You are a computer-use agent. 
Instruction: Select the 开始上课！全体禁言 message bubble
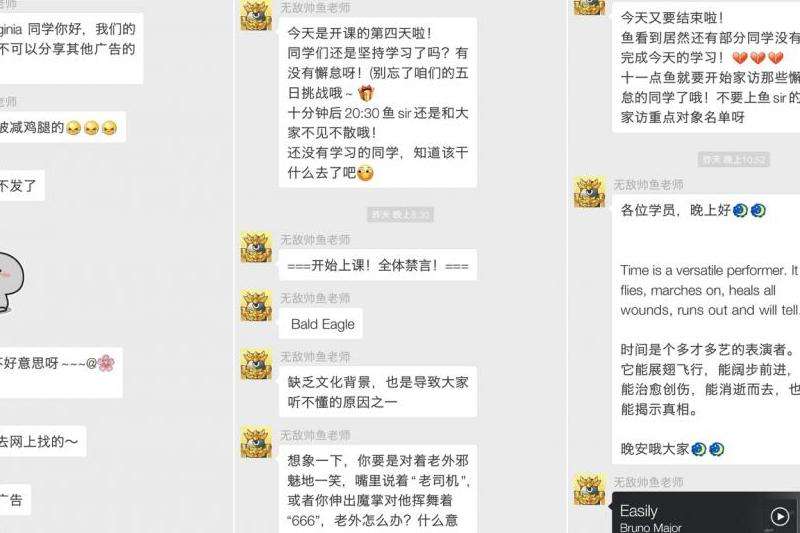tap(378, 265)
